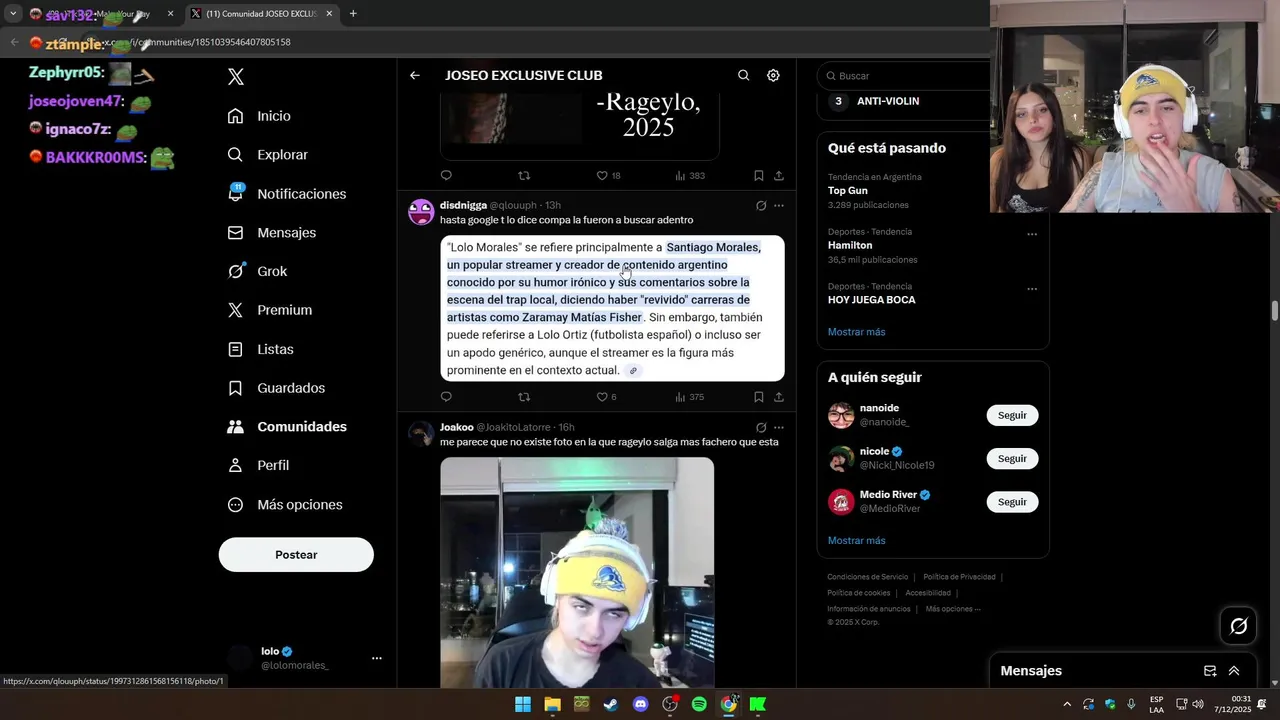
Task: Open Spotify from the taskbar
Action: point(699,704)
